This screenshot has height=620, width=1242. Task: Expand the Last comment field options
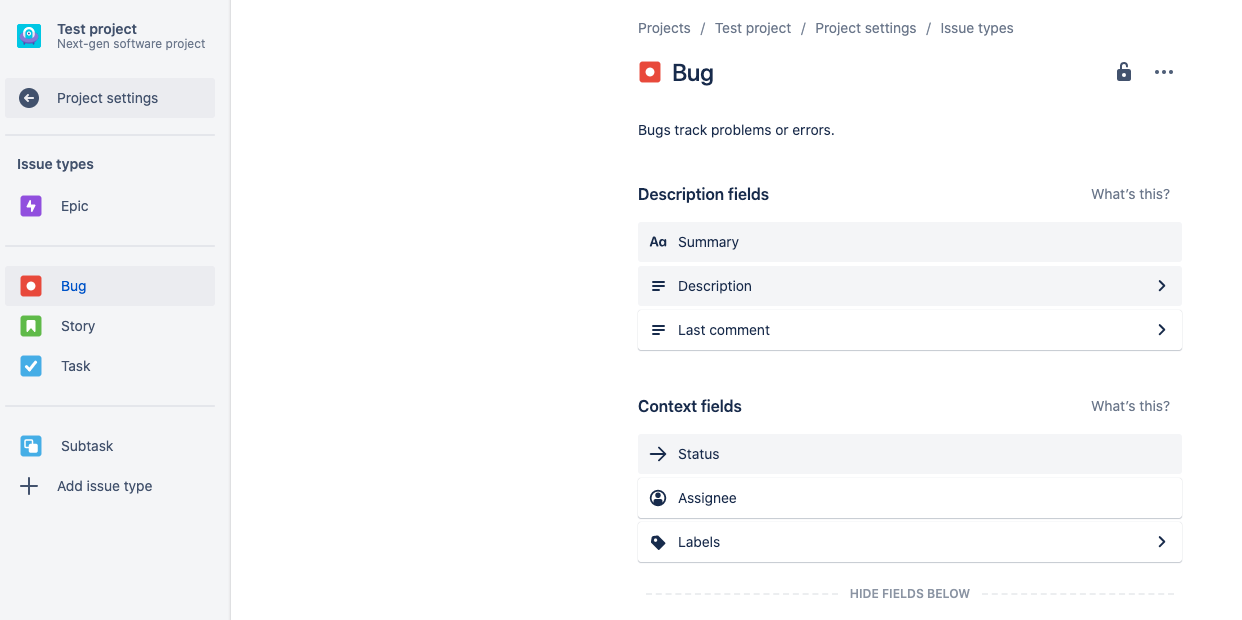click(1162, 329)
